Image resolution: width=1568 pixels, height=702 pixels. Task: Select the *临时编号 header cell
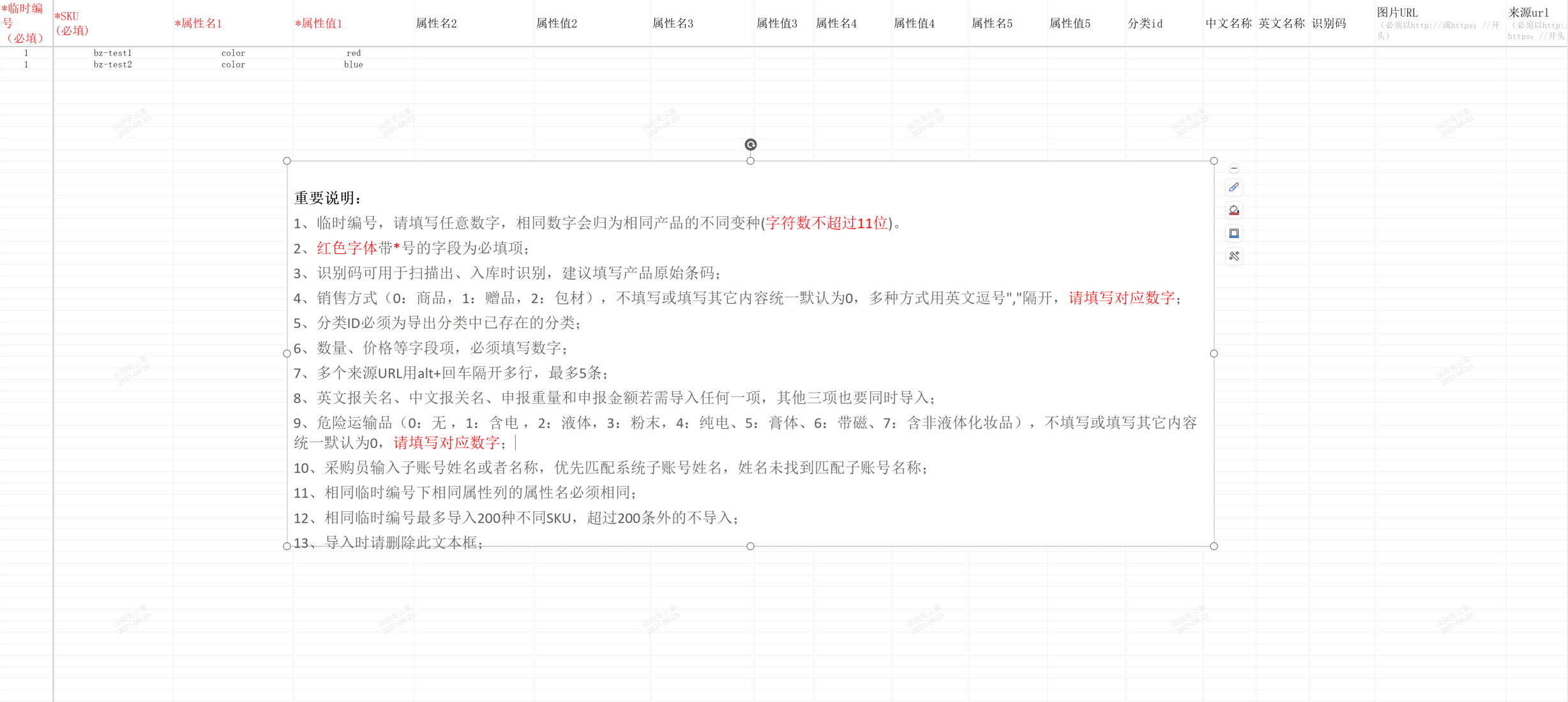click(26, 24)
